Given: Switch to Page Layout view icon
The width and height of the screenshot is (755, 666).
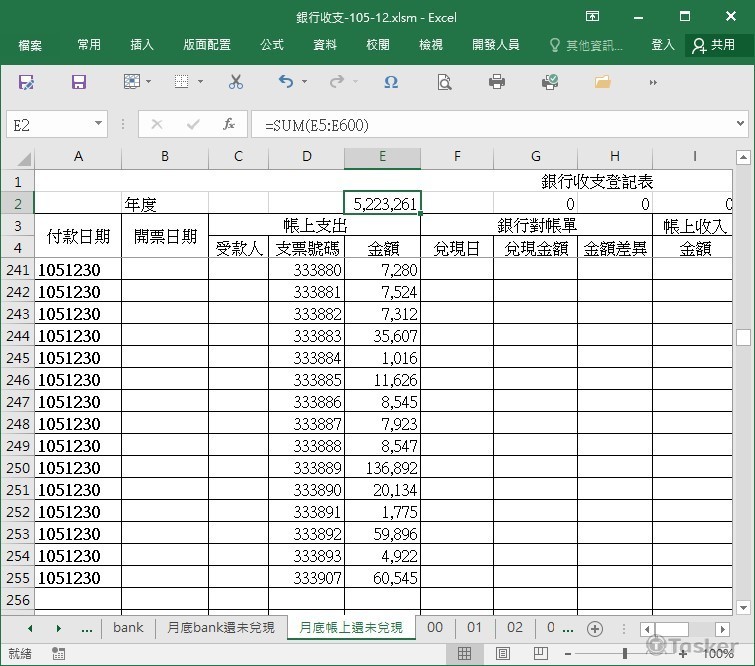Looking at the screenshot, I should coord(503,653).
